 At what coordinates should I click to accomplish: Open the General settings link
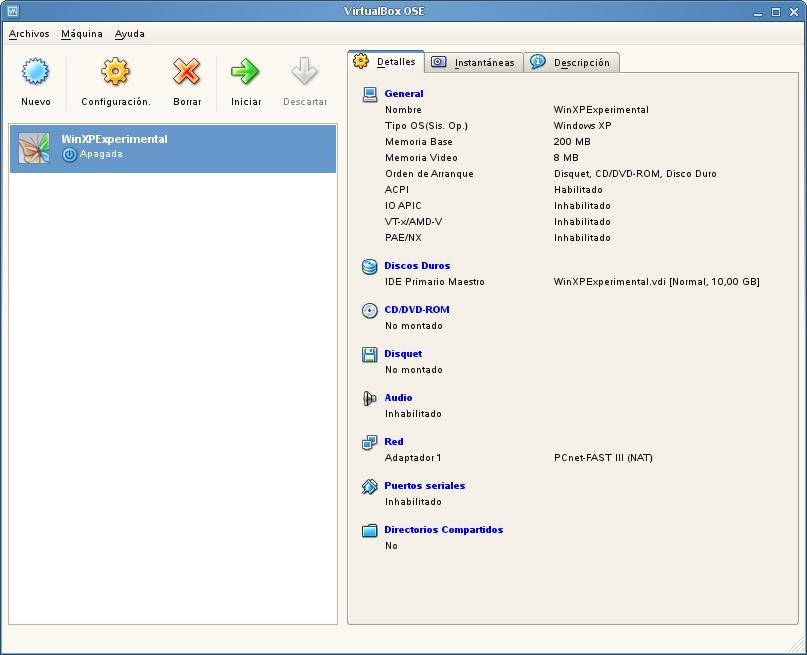pos(404,94)
